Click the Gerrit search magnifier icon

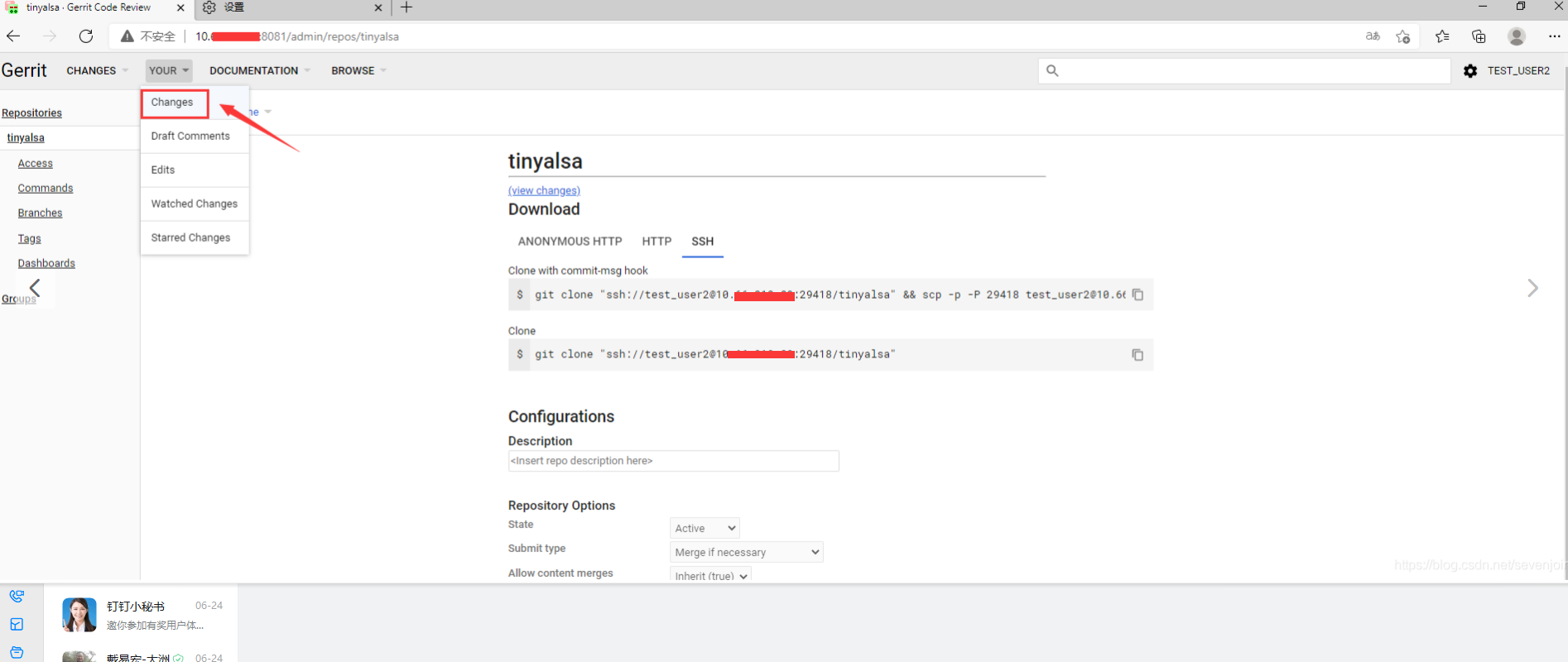[x=1052, y=71]
